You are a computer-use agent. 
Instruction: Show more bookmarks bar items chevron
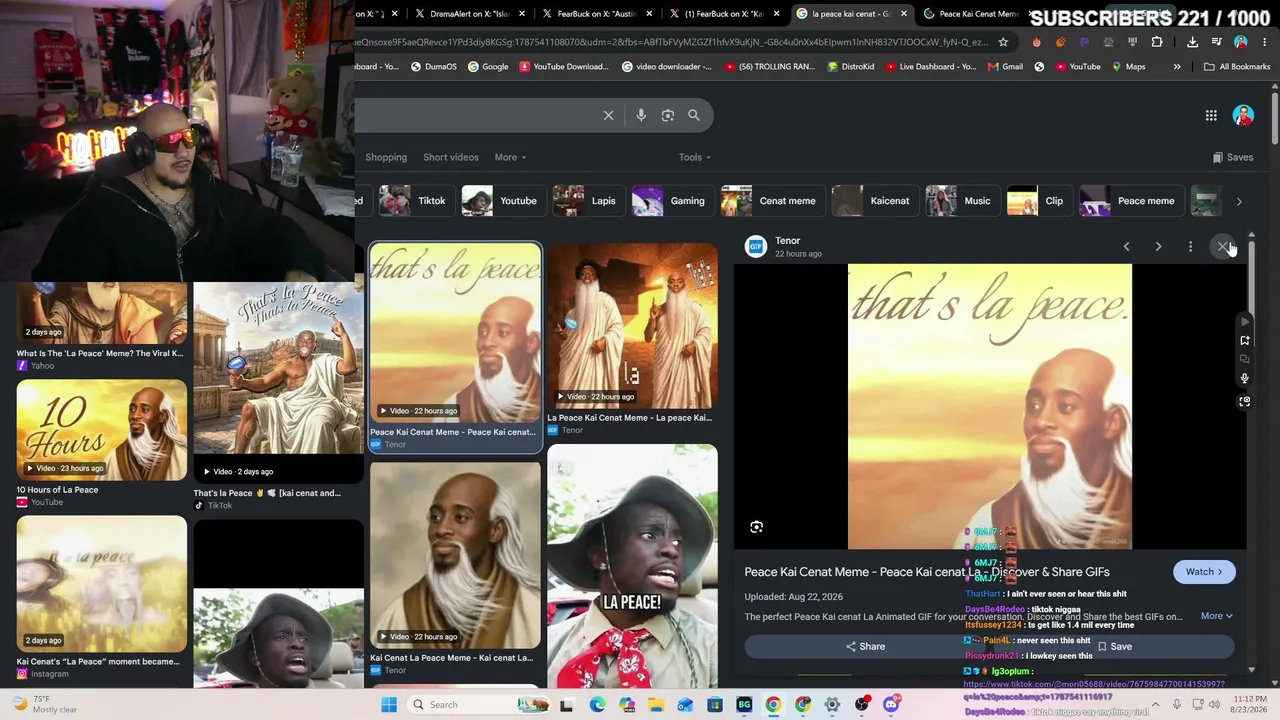(x=1177, y=67)
